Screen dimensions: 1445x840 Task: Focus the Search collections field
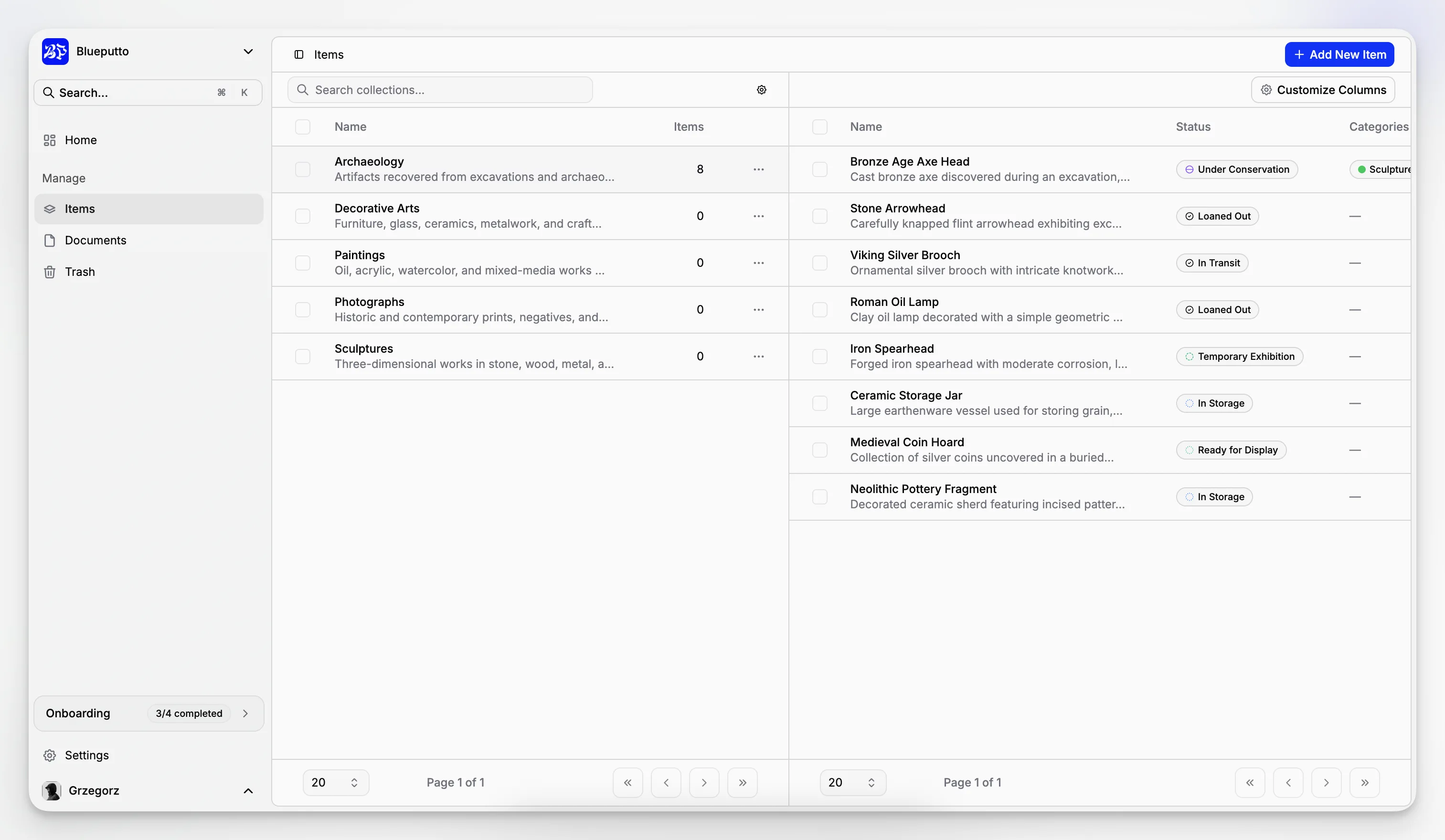coord(440,90)
